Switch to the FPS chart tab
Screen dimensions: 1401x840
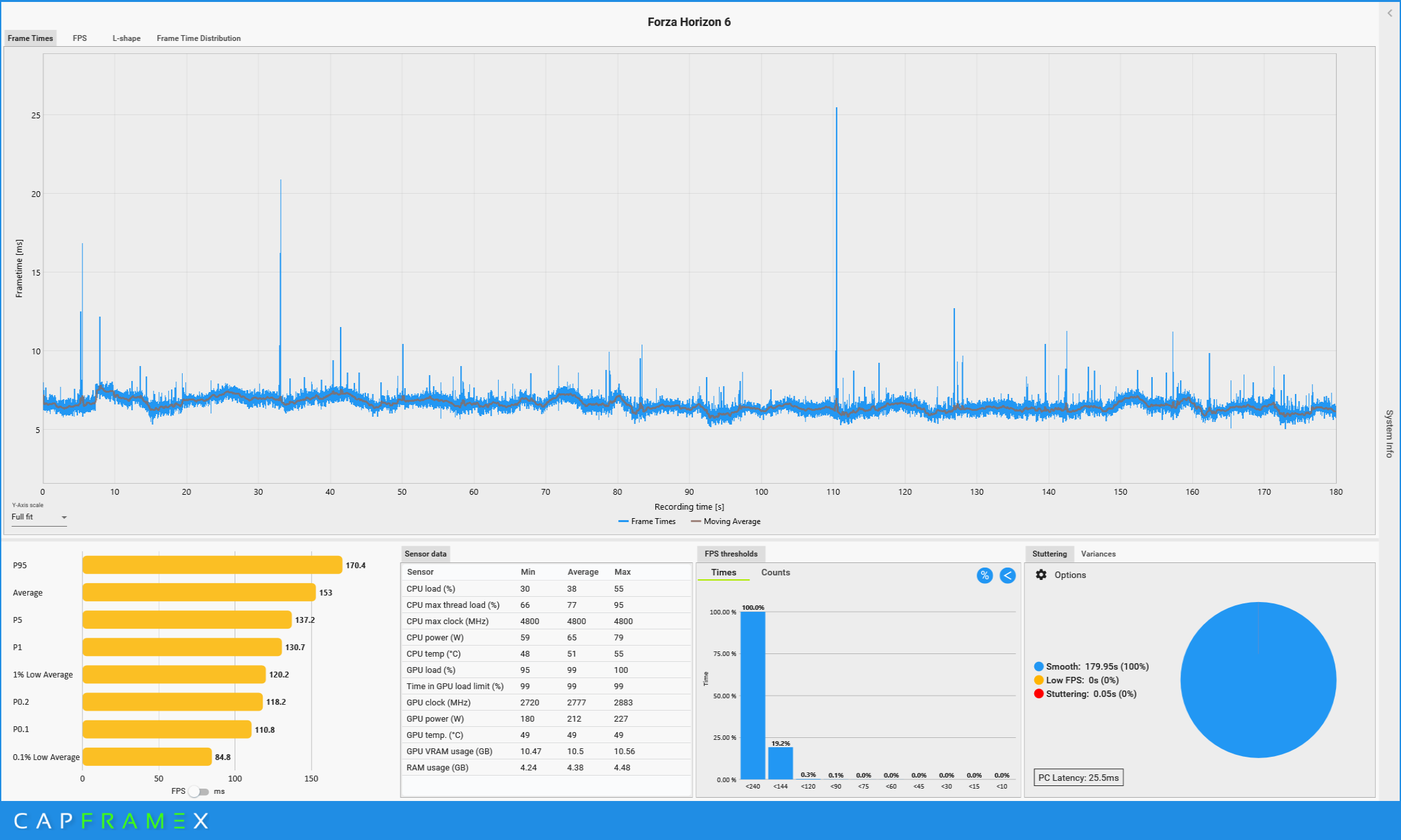click(80, 38)
